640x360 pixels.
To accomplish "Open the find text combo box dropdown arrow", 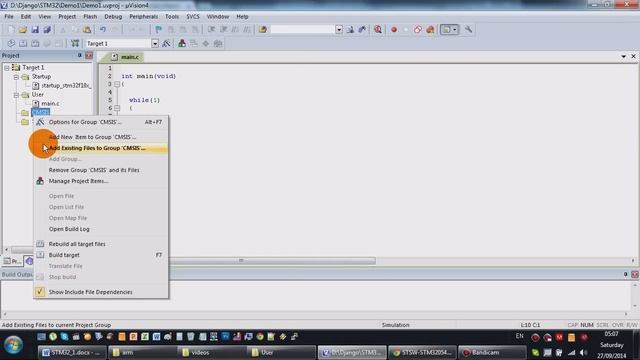I will pyautogui.click(x=339, y=29).
